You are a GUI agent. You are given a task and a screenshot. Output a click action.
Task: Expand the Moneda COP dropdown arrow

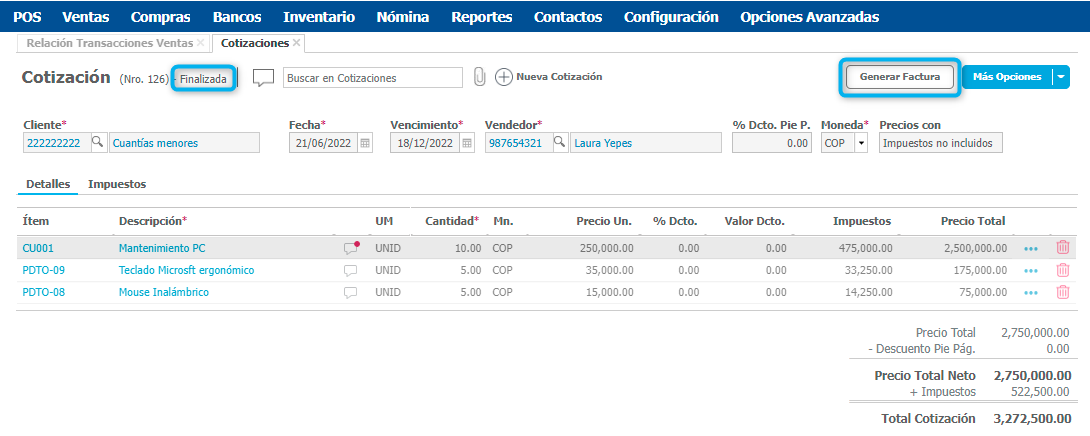(x=860, y=143)
